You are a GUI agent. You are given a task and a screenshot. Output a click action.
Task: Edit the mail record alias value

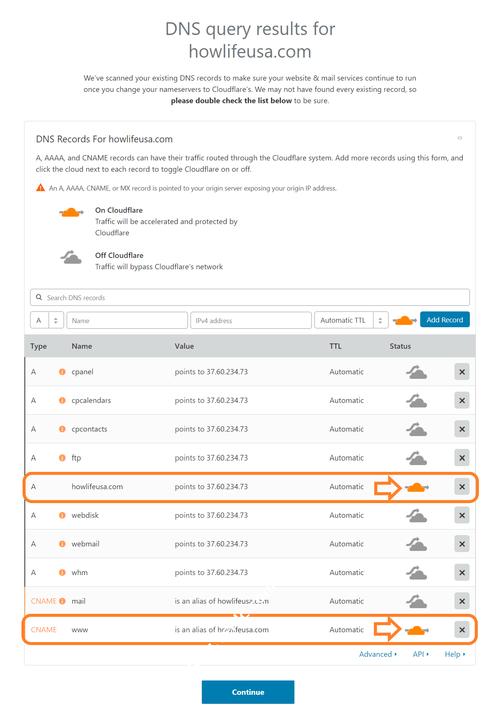pos(221,601)
